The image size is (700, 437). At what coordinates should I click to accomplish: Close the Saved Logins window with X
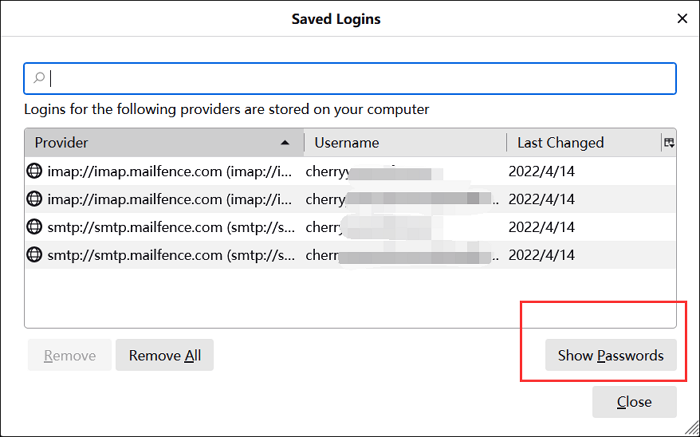click(683, 18)
